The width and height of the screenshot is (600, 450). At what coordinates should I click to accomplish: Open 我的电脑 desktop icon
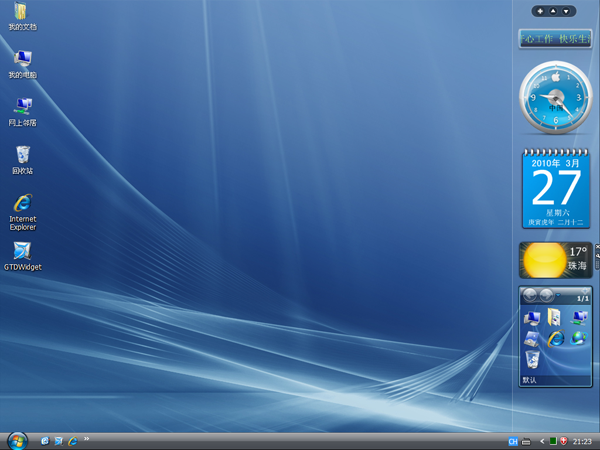[x=22, y=61]
